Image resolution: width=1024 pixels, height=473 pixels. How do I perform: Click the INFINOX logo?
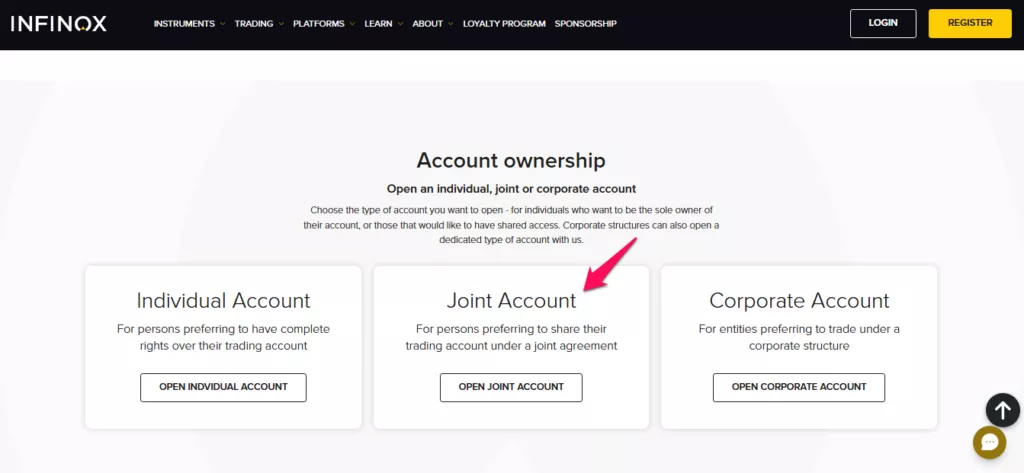click(x=59, y=24)
